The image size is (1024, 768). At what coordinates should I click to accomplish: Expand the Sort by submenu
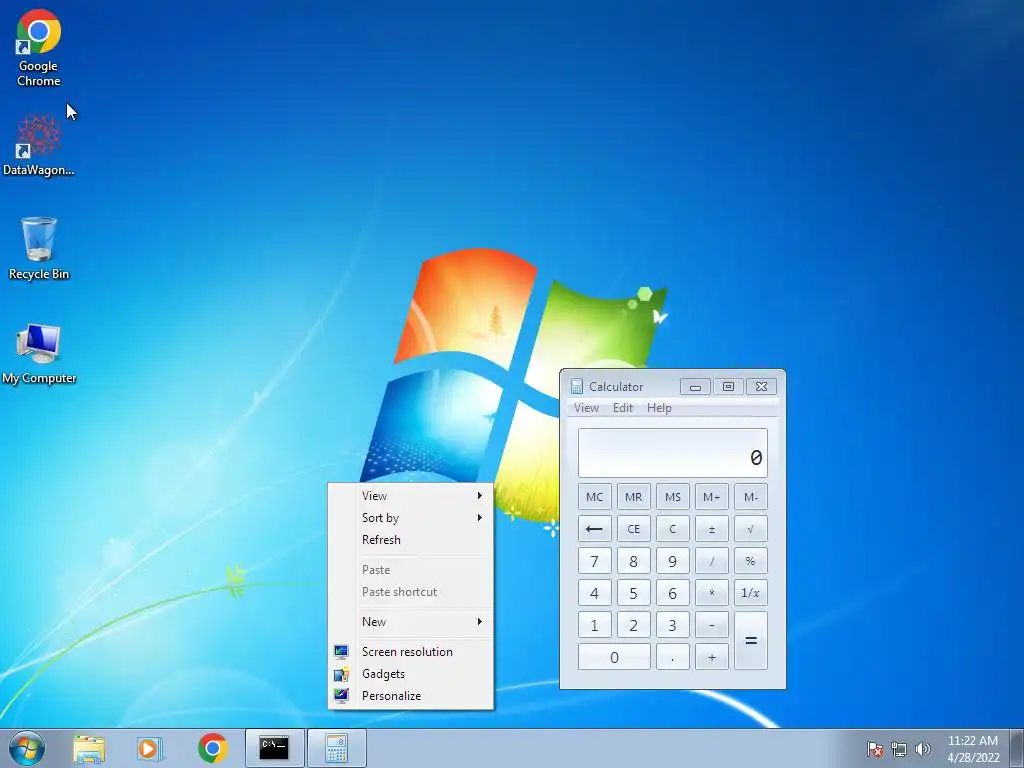click(x=411, y=518)
